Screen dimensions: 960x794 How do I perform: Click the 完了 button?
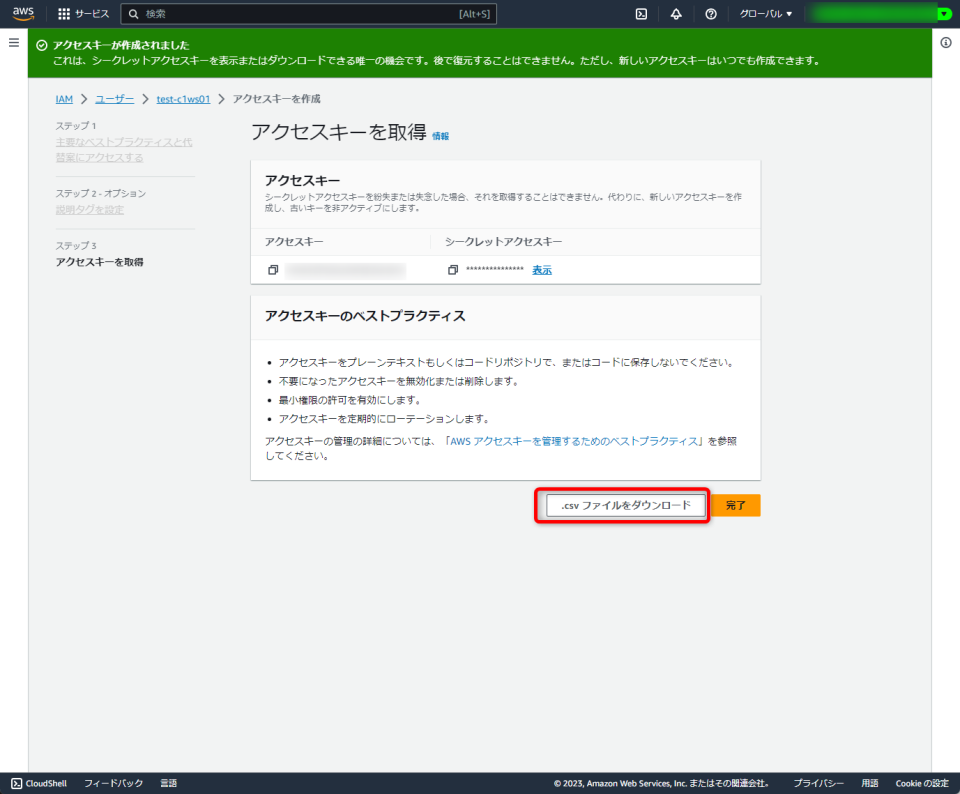coord(735,505)
